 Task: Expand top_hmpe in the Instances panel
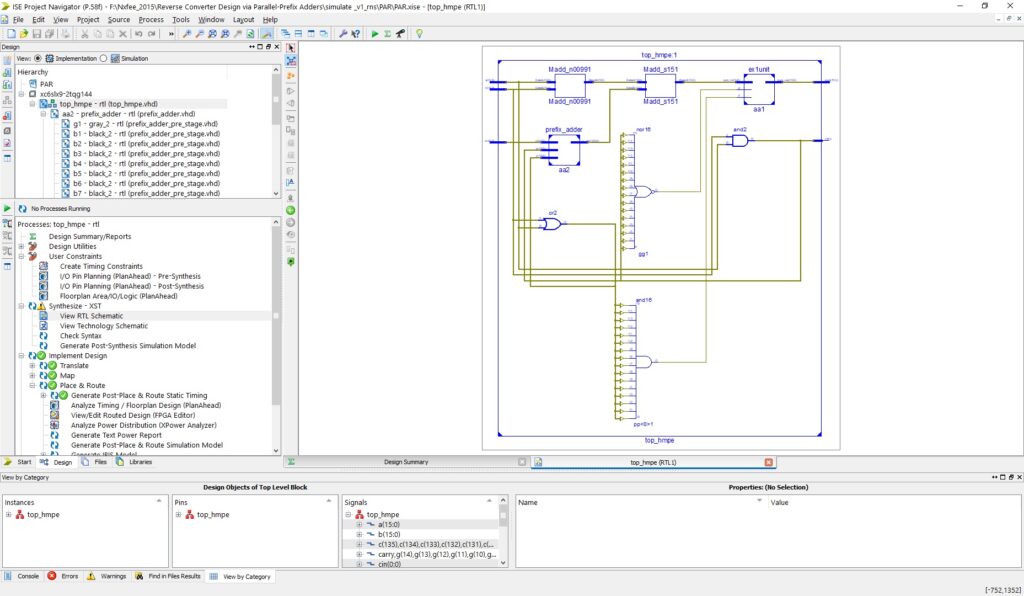[x=9, y=514]
